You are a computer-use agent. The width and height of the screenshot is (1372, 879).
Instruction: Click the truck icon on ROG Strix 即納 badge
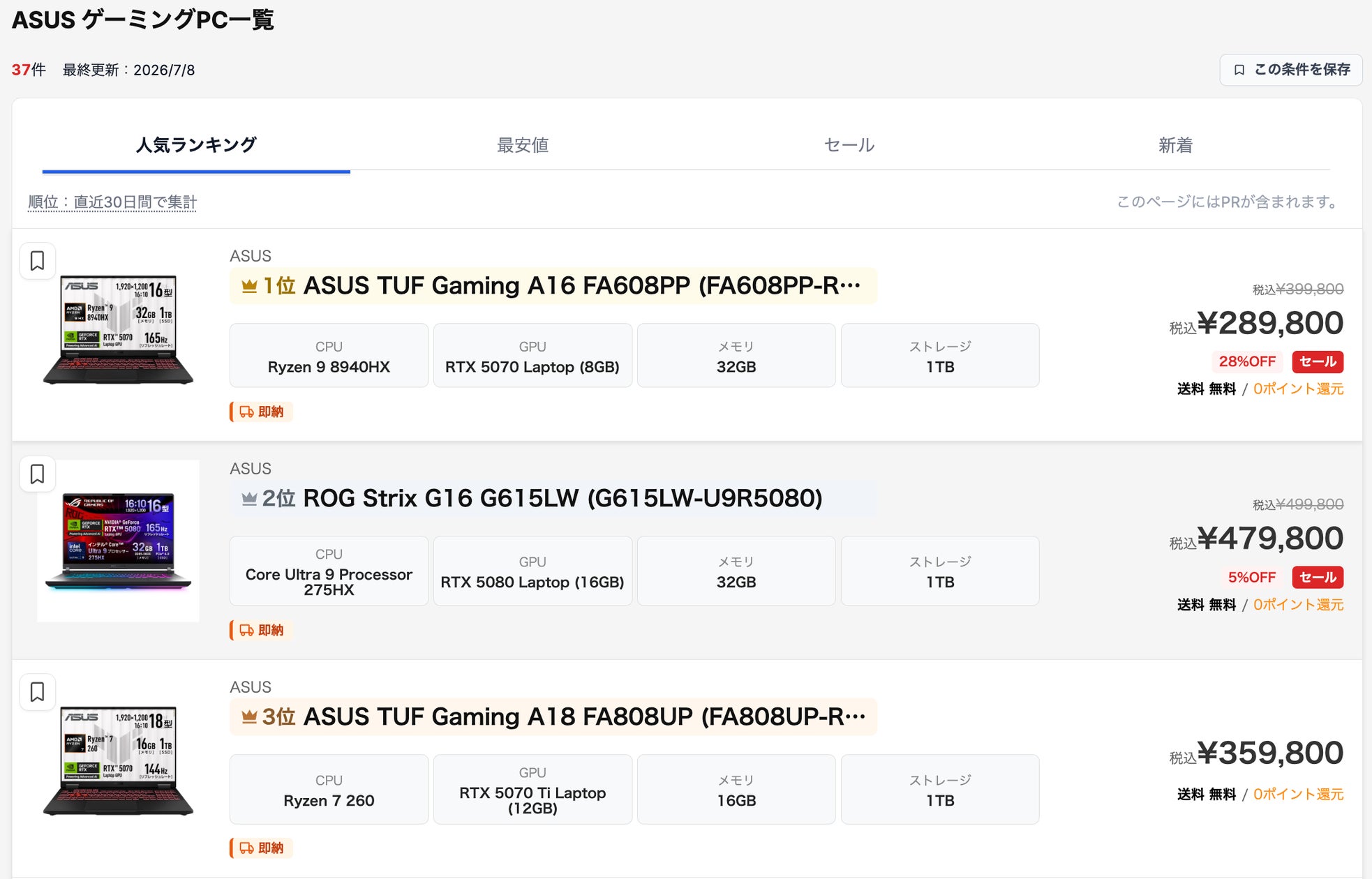click(246, 630)
